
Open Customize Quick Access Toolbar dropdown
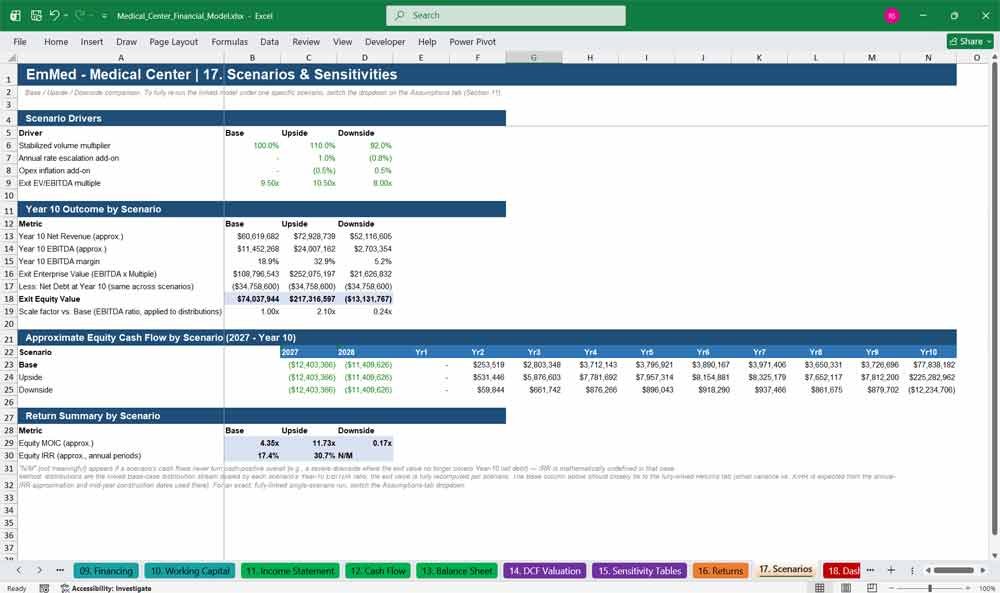[104, 16]
